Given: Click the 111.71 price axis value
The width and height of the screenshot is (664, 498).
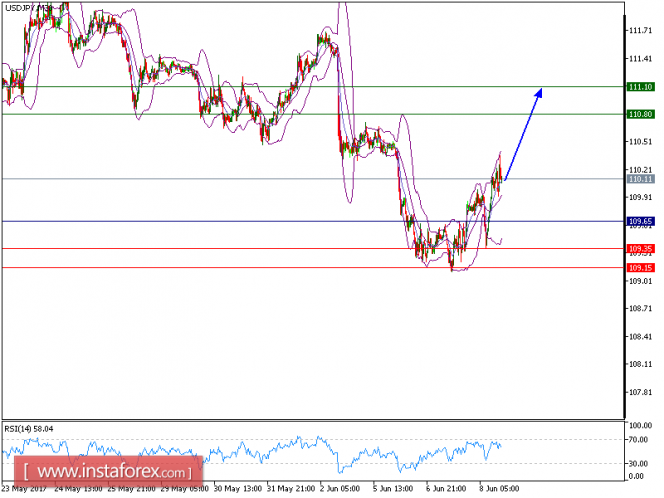Looking at the screenshot, I should (x=640, y=30).
